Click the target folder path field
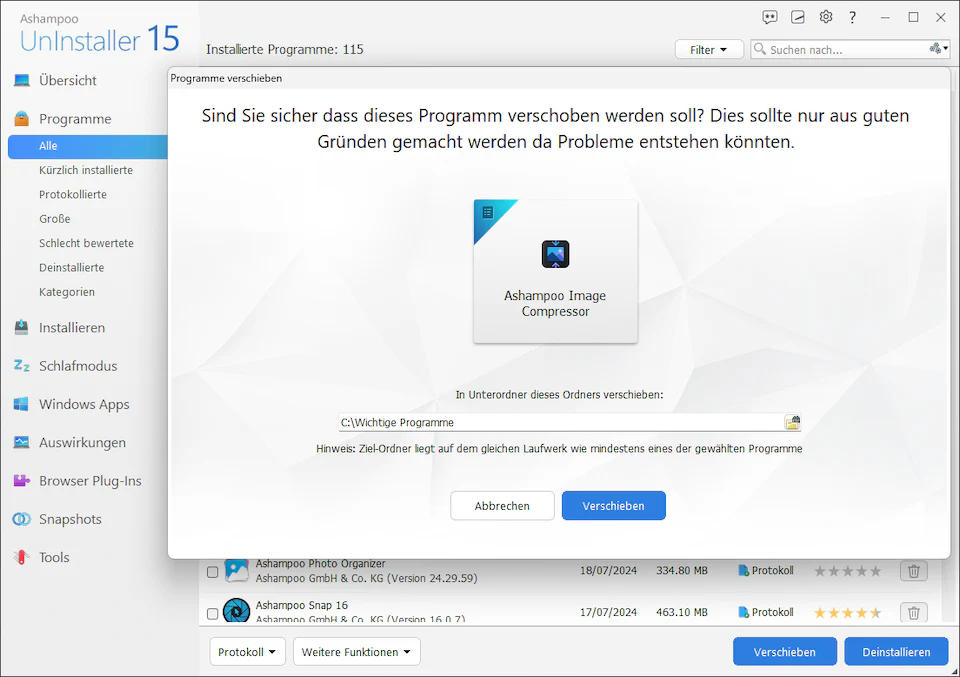The height and width of the screenshot is (677, 960). (561, 422)
